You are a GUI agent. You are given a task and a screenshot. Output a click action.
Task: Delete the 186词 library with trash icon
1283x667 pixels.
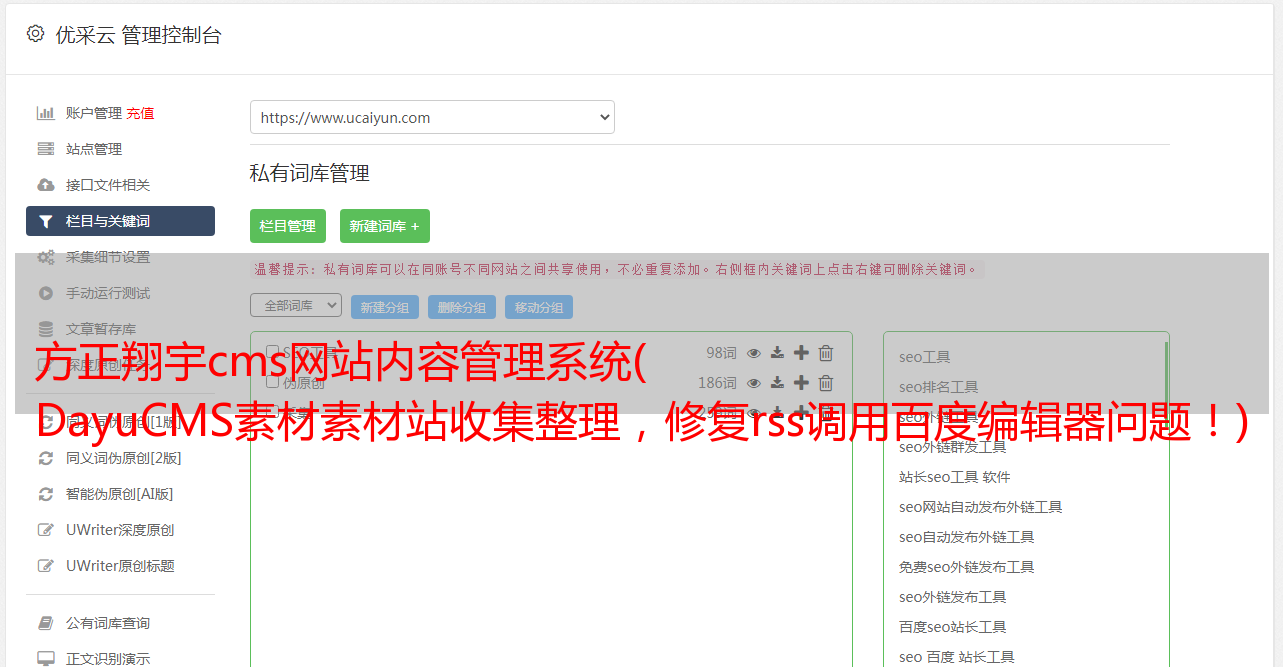826,383
